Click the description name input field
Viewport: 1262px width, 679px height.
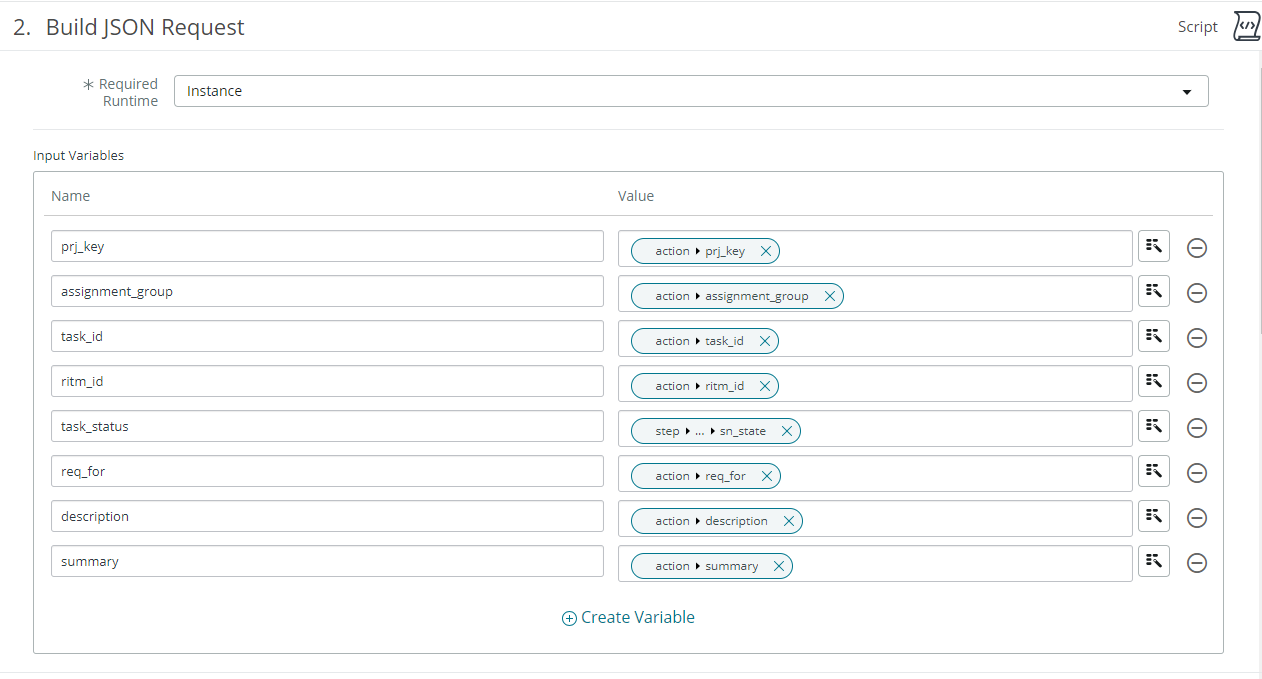[327, 516]
